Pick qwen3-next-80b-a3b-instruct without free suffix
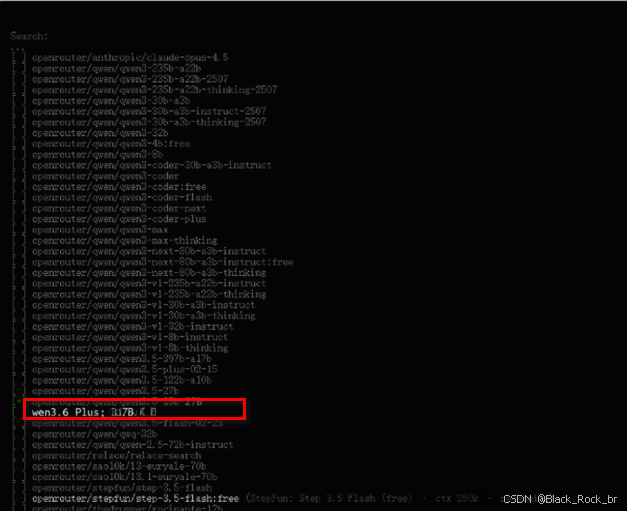Screen dimensions: 627x511 pos(149,252)
